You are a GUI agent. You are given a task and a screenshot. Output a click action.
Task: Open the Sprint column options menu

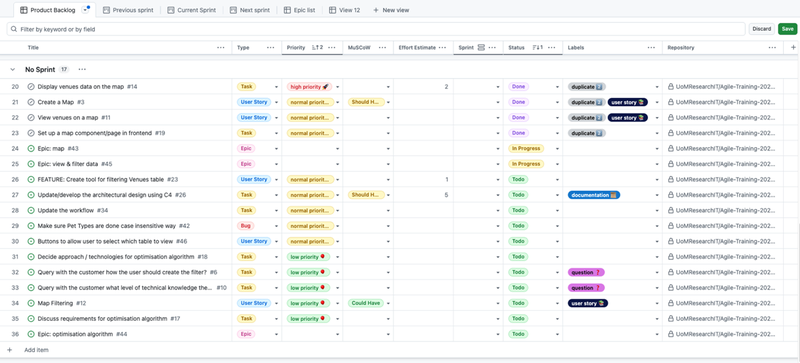point(492,47)
